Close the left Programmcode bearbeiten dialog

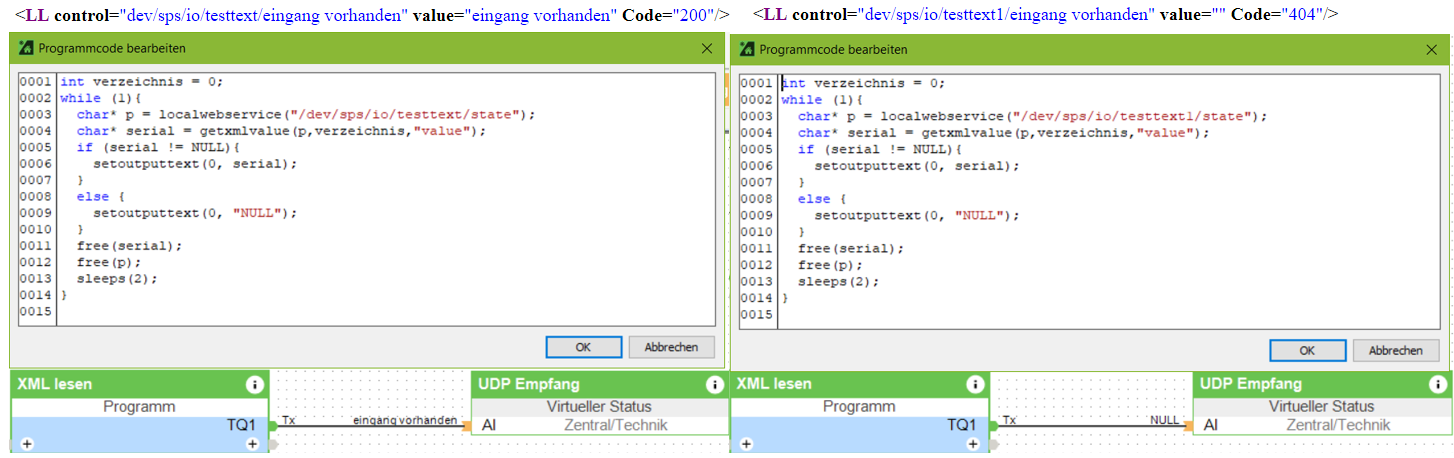click(707, 48)
